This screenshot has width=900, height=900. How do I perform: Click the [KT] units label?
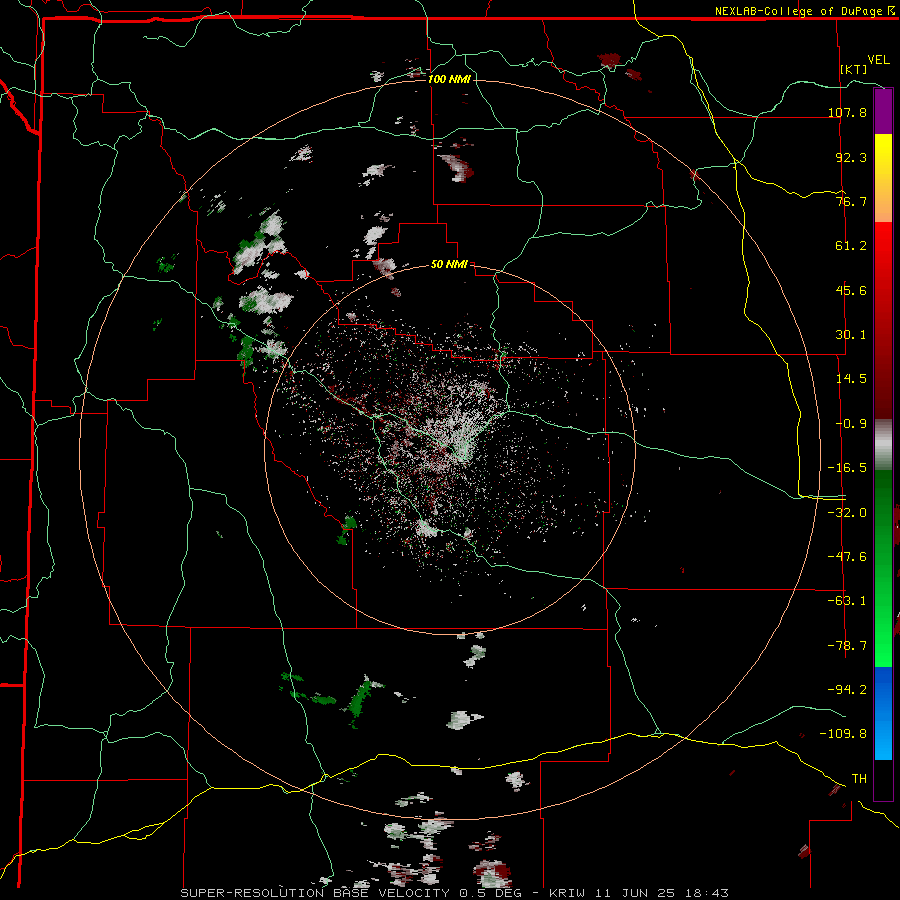pos(854,69)
